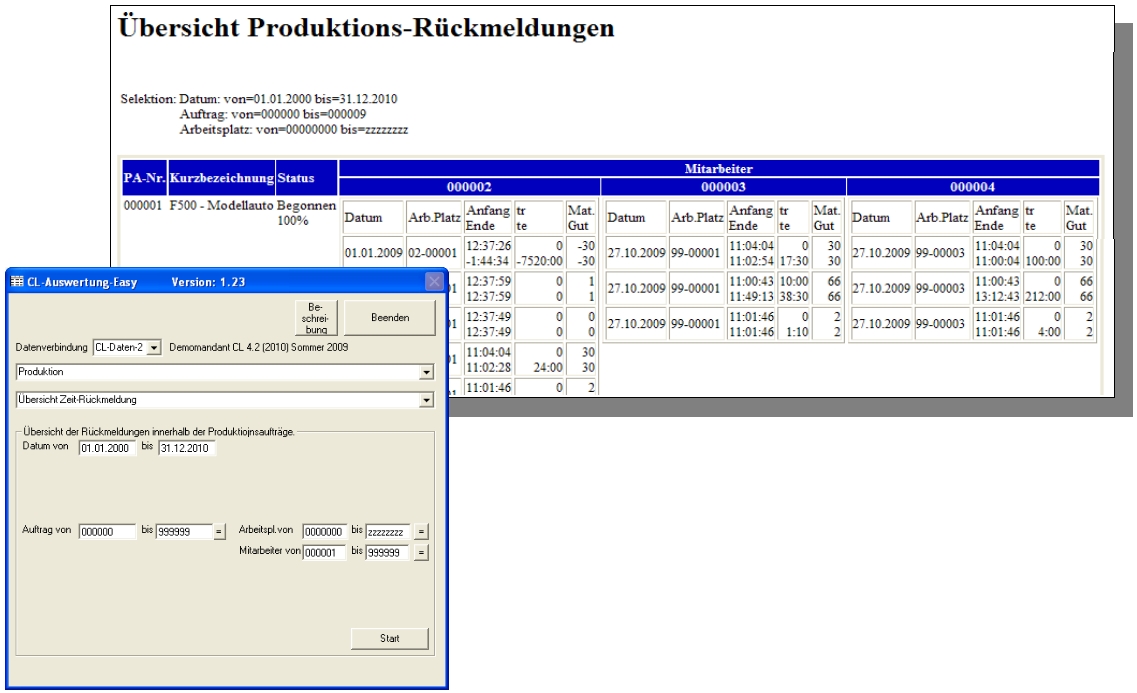Click the CL-Auswertung-Easy title bar icon
Image resolution: width=1137 pixels, height=693 pixels.
click(17, 281)
